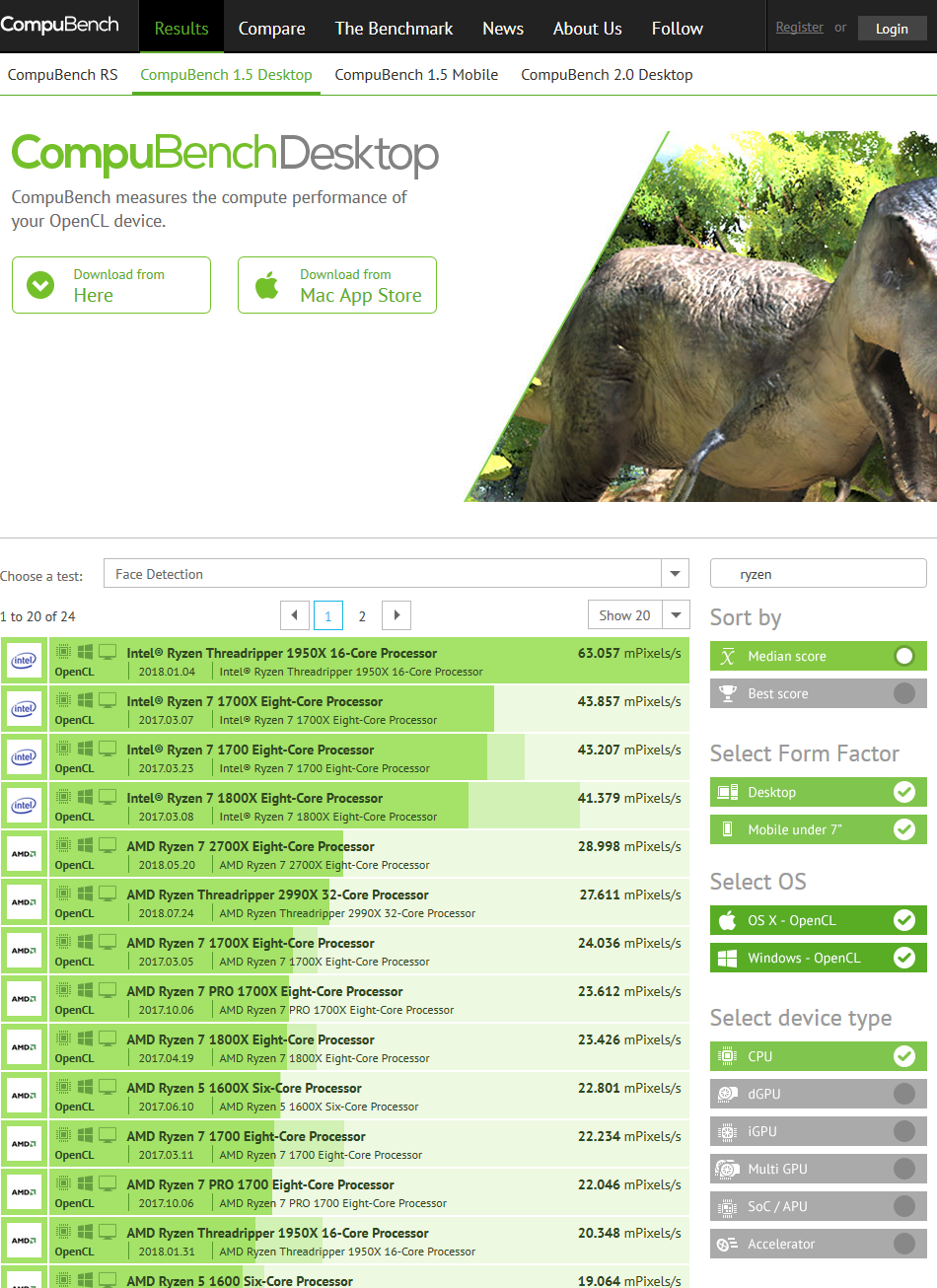This screenshot has height=1288, width=937.
Task: Click the Intel logo on Threadripper 1950X row
Action: 24,661
